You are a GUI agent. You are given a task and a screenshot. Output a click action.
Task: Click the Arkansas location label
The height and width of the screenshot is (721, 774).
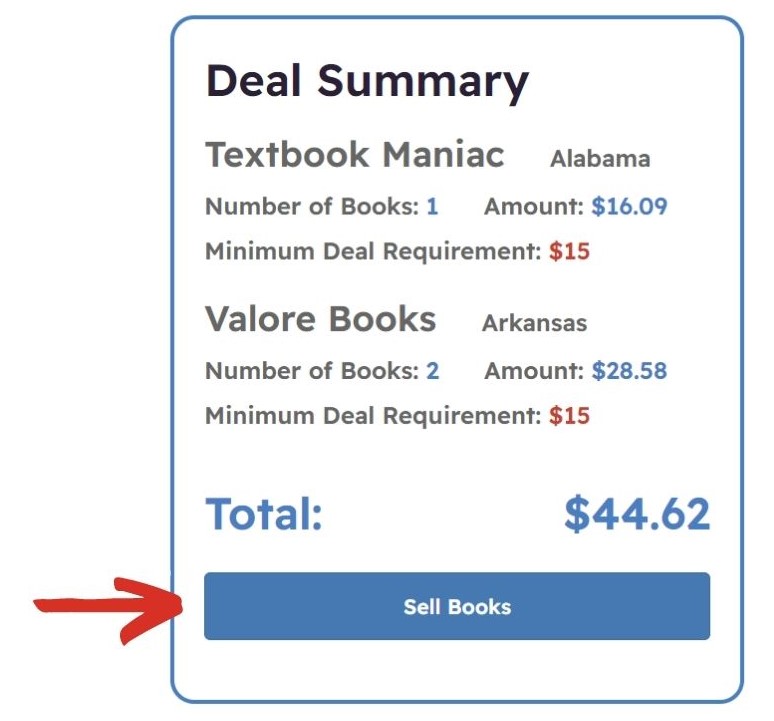[534, 323]
